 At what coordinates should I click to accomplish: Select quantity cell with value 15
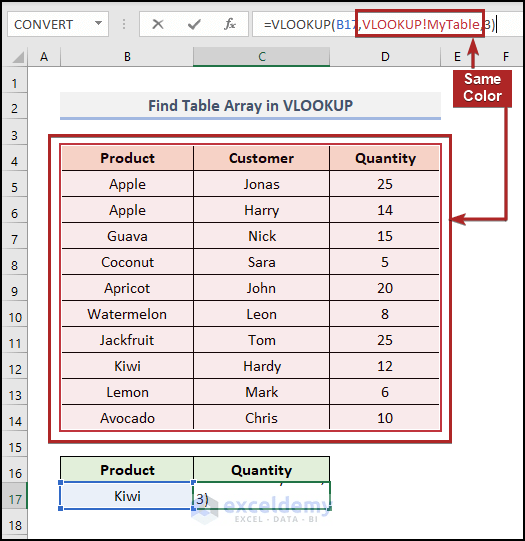coord(385,236)
